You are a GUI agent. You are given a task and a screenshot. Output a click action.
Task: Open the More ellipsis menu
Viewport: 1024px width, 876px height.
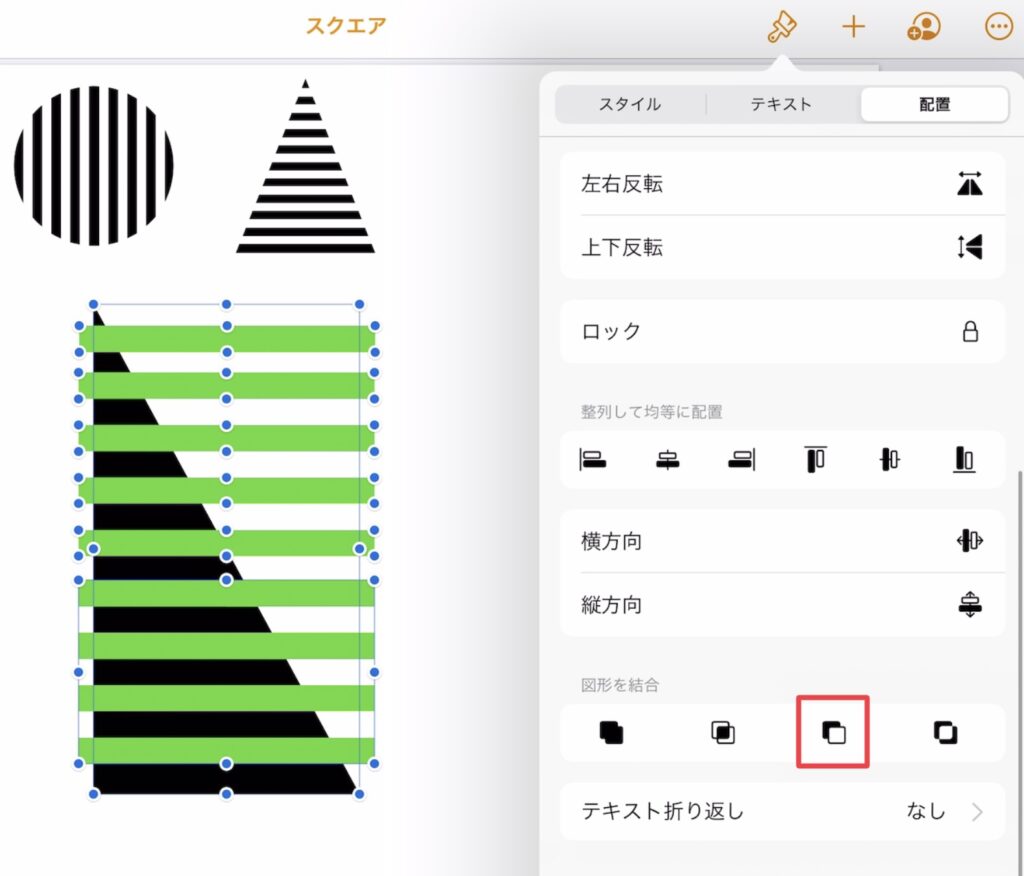[x=999, y=27]
